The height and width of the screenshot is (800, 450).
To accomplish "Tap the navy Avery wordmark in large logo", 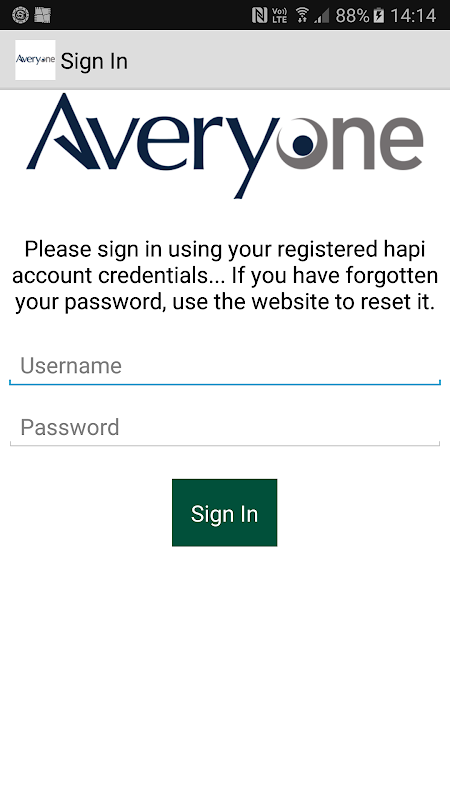I will [153, 145].
